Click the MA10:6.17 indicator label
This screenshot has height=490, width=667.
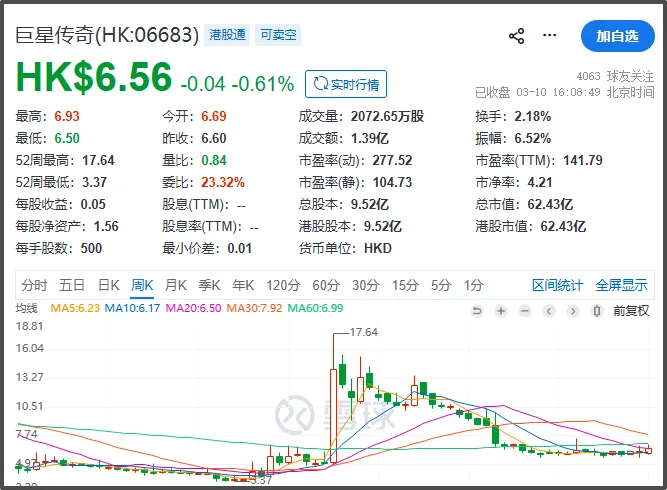[x=132, y=308]
